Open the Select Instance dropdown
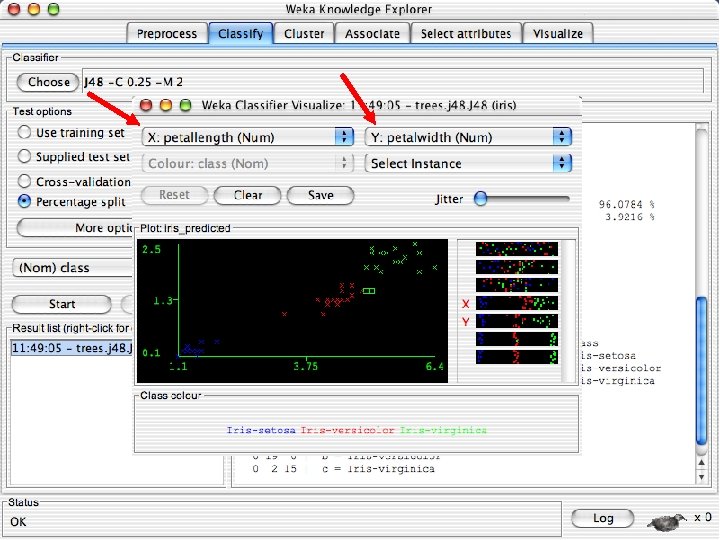This screenshot has width=720, height=540. (468, 163)
